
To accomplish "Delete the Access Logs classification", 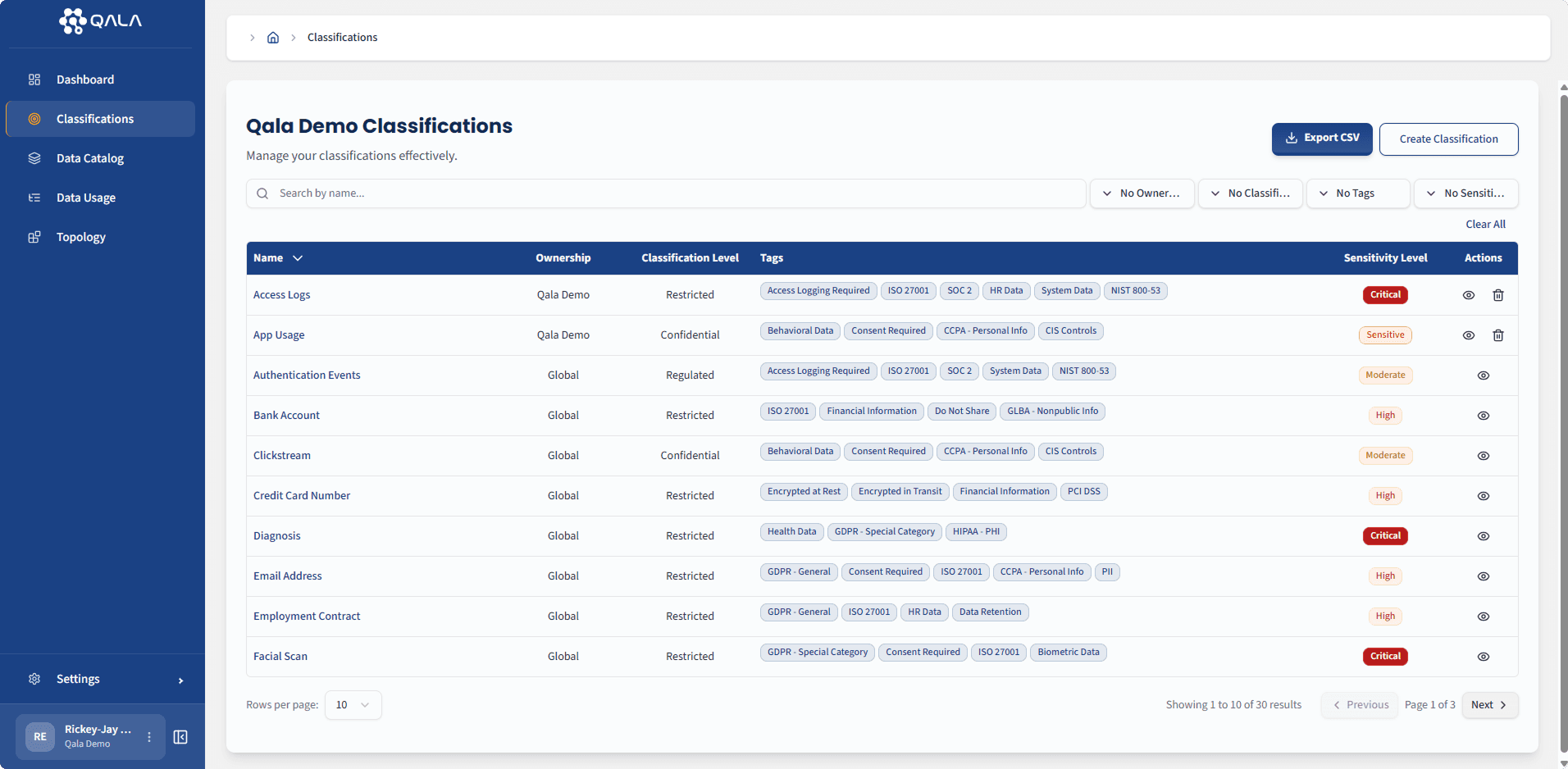I will tap(1498, 295).
